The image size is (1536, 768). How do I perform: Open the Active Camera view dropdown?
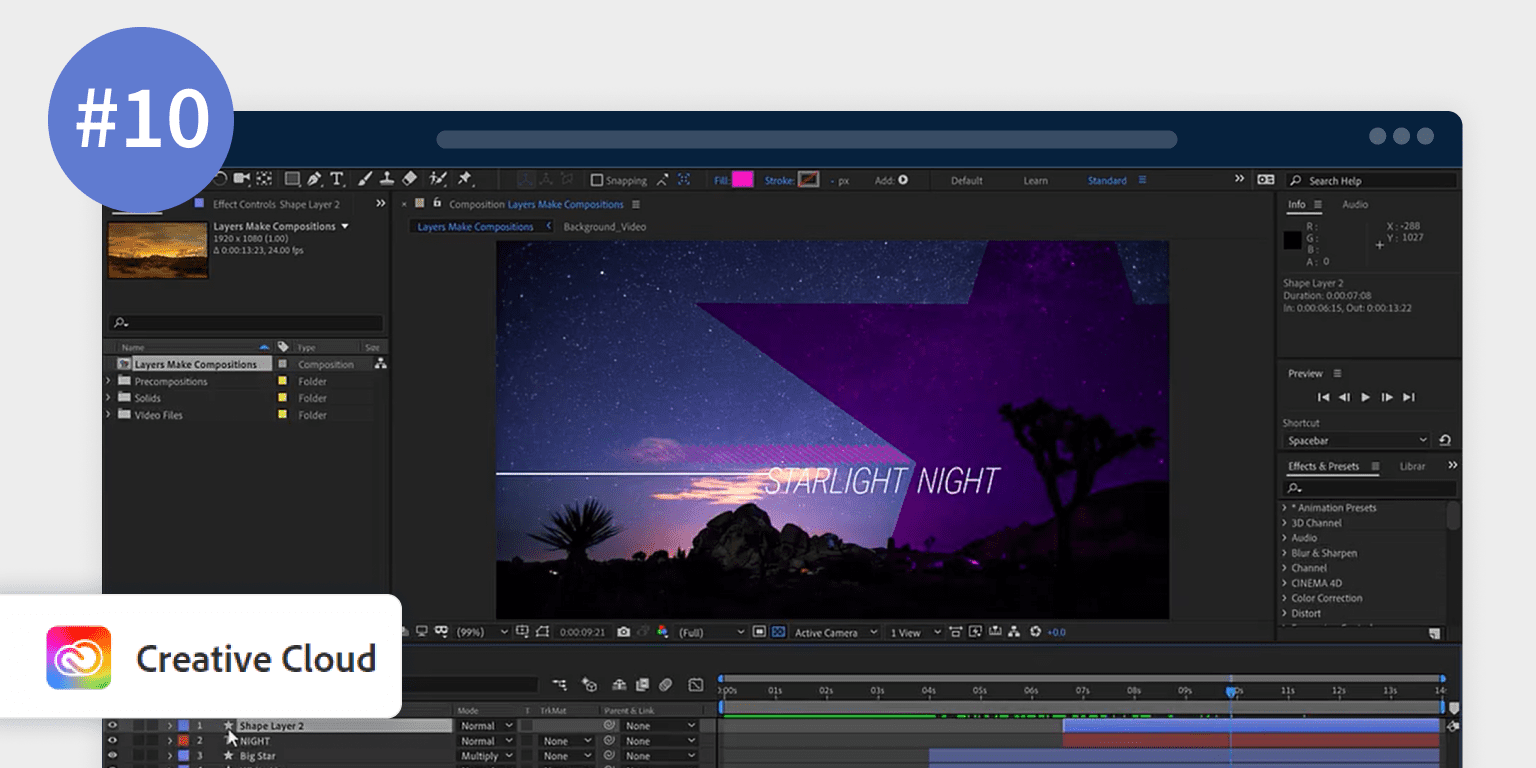coord(835,632)
